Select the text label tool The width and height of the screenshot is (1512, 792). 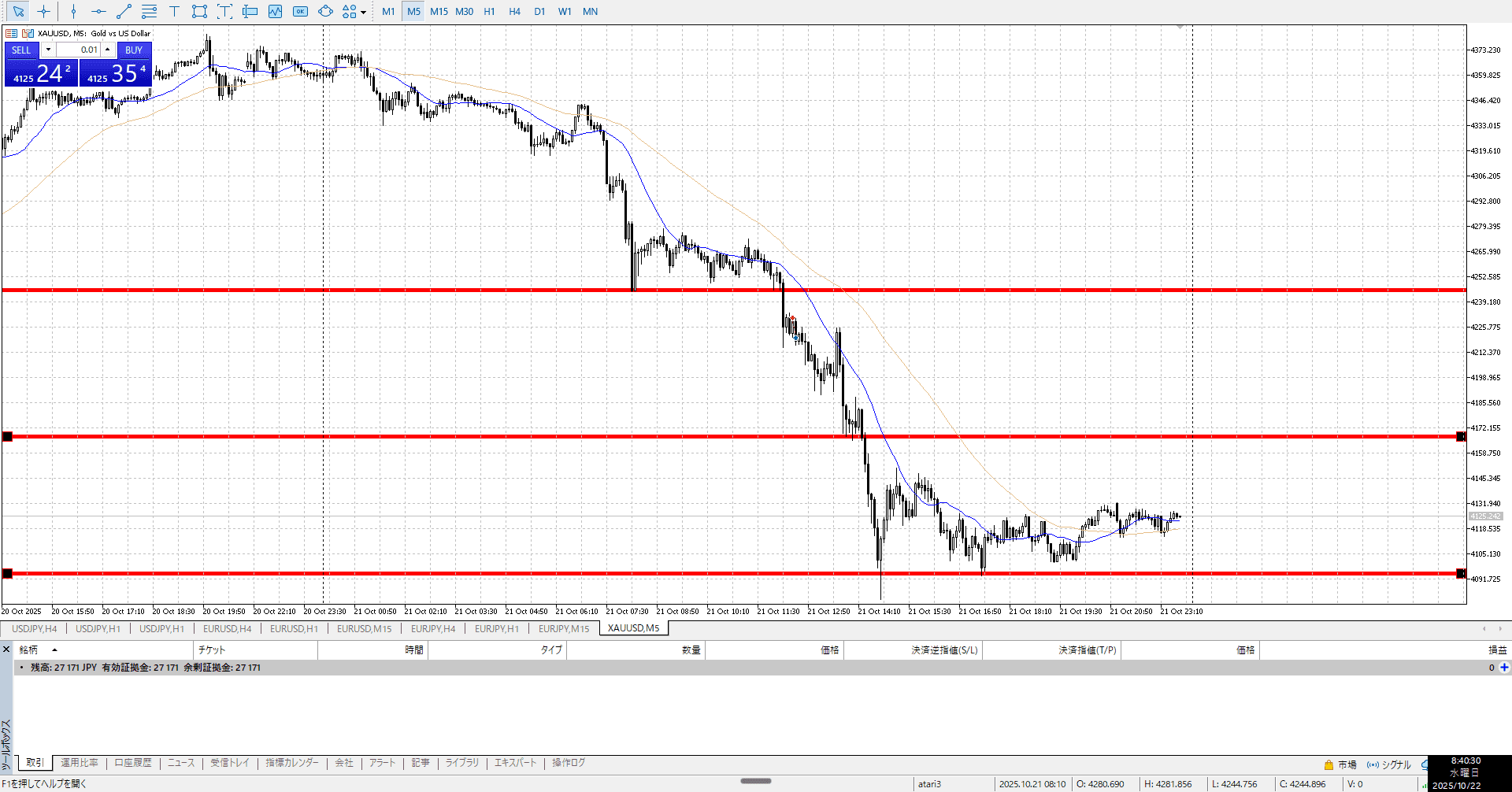click(x=174, y=11)
